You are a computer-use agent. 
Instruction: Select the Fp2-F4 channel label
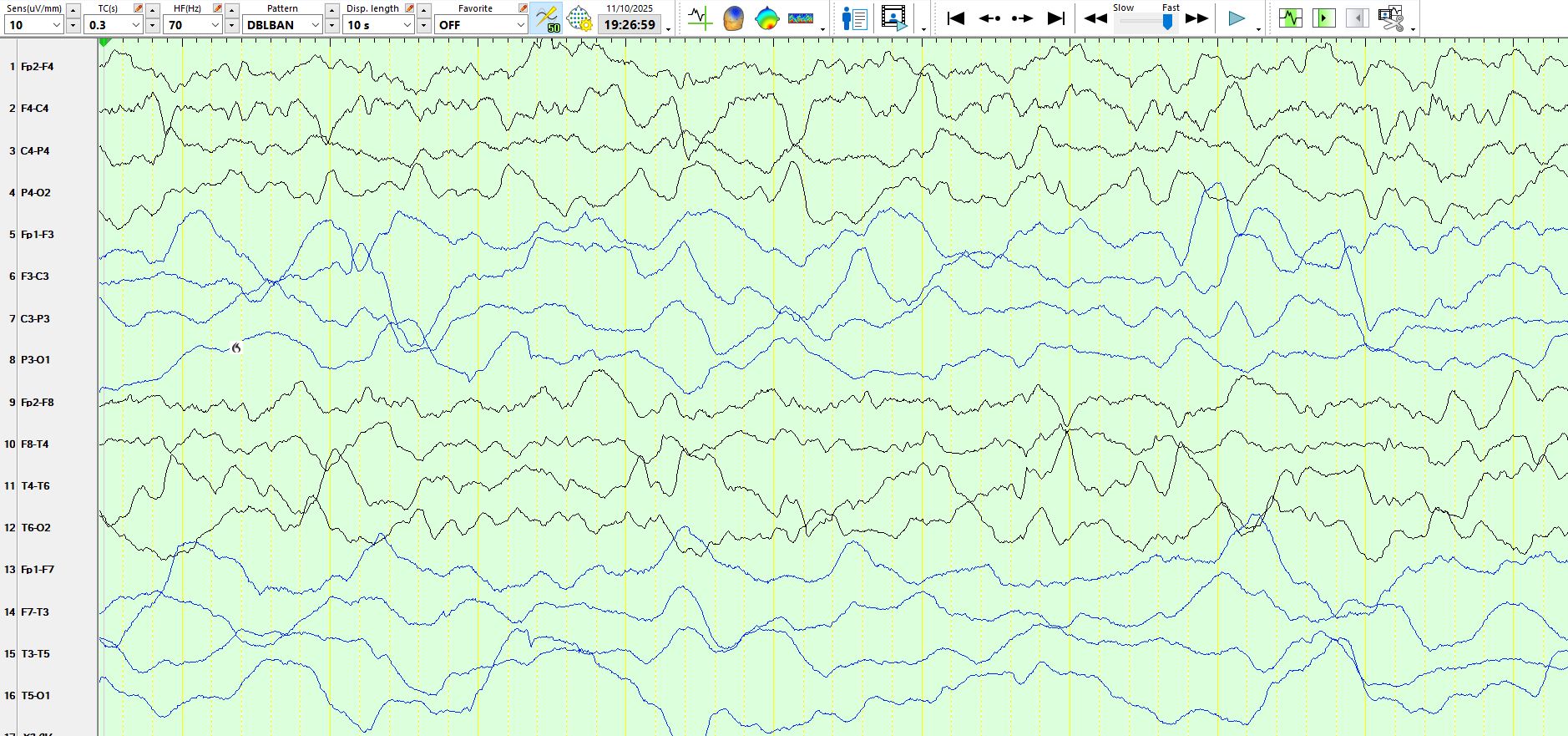click(38, 67)
